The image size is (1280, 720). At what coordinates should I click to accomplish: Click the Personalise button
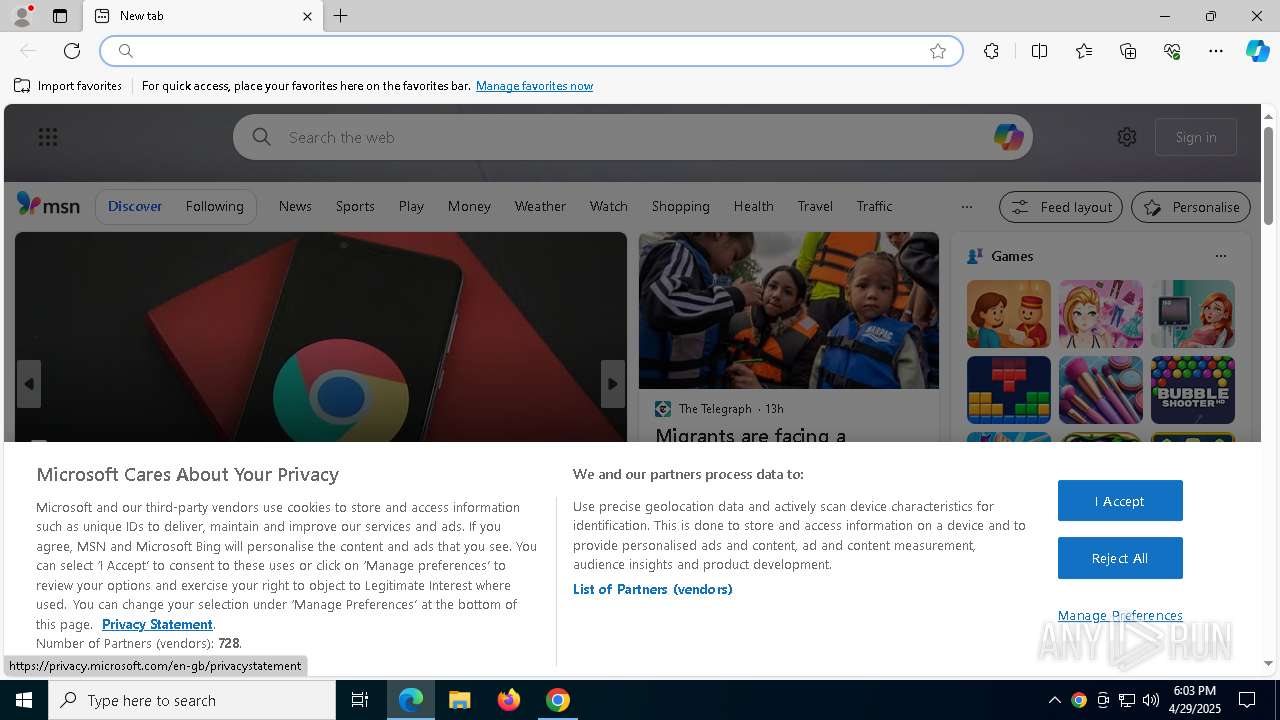click(x=1191, y=207)
